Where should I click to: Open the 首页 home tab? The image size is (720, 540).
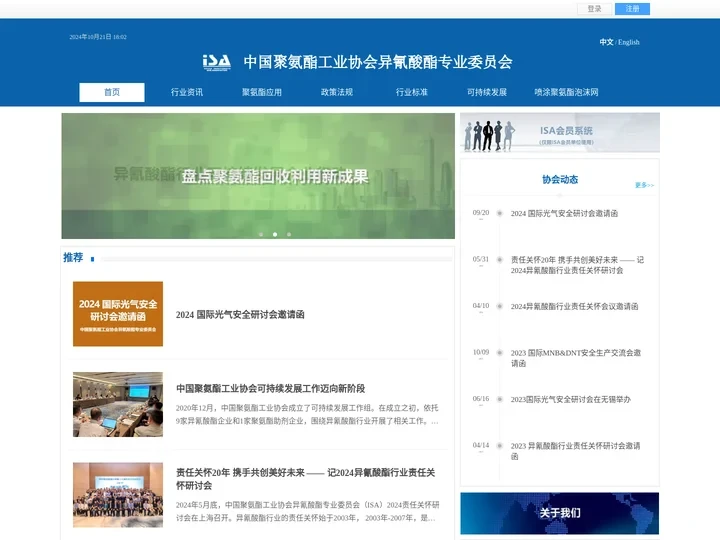112,92
